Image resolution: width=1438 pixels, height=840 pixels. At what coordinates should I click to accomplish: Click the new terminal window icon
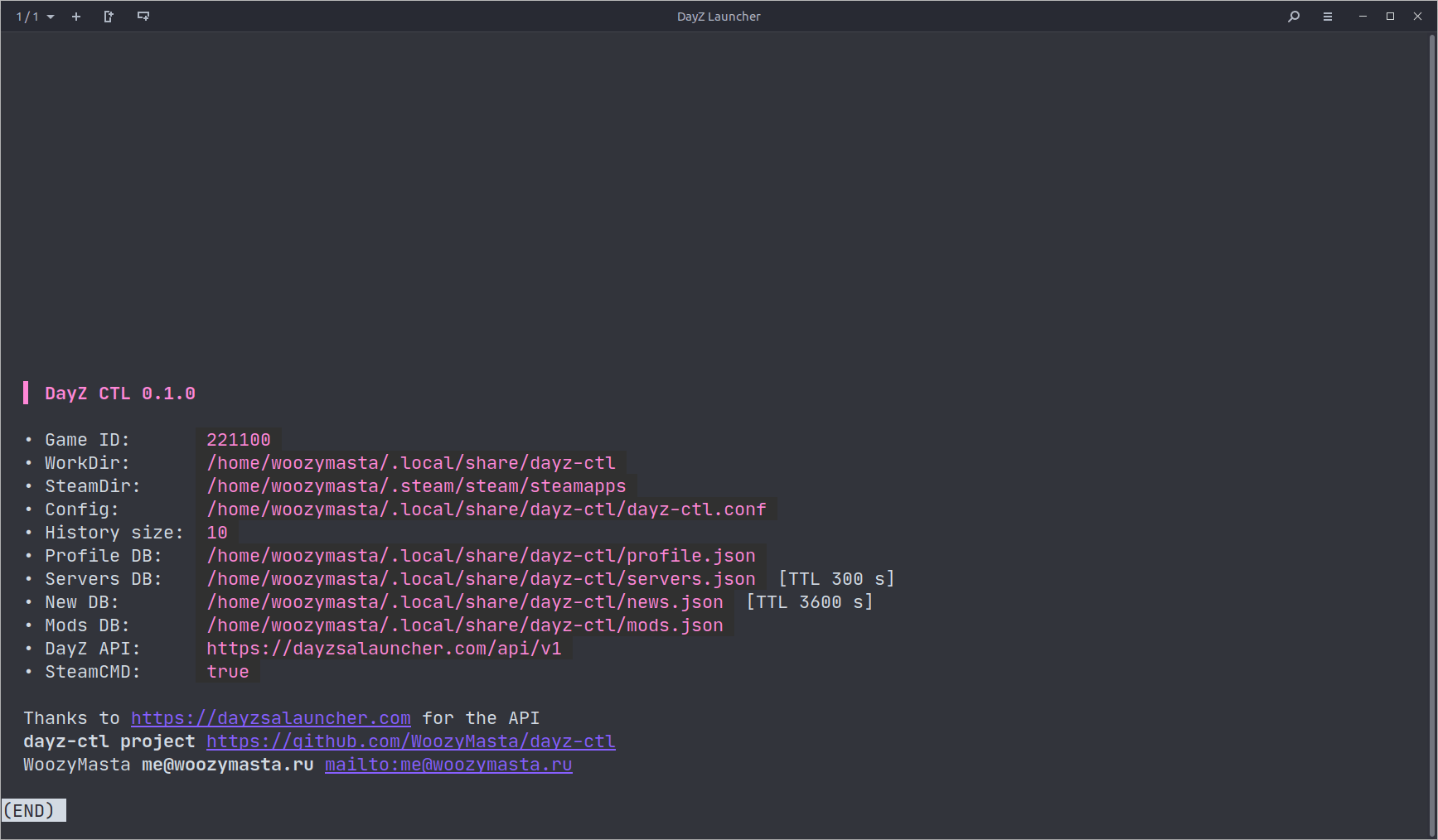click(x=143, y=17)
